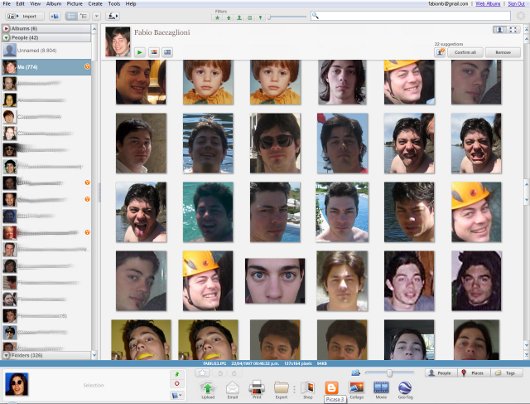The image size is (530, 404).
Task: Click the suggestions person icon
Action: point(440,52)
